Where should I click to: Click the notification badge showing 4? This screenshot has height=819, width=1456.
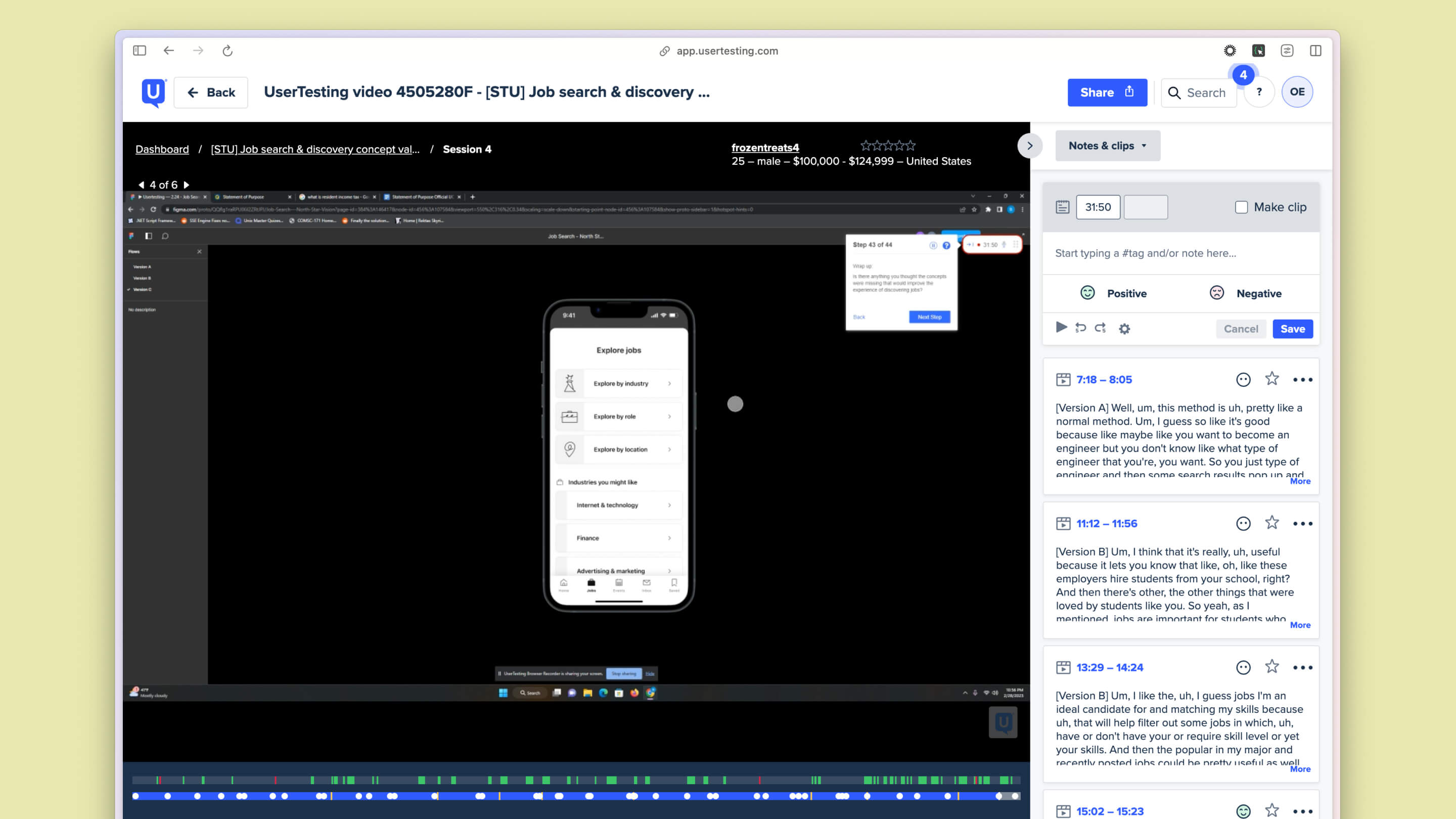click(x=1243, y=75)
